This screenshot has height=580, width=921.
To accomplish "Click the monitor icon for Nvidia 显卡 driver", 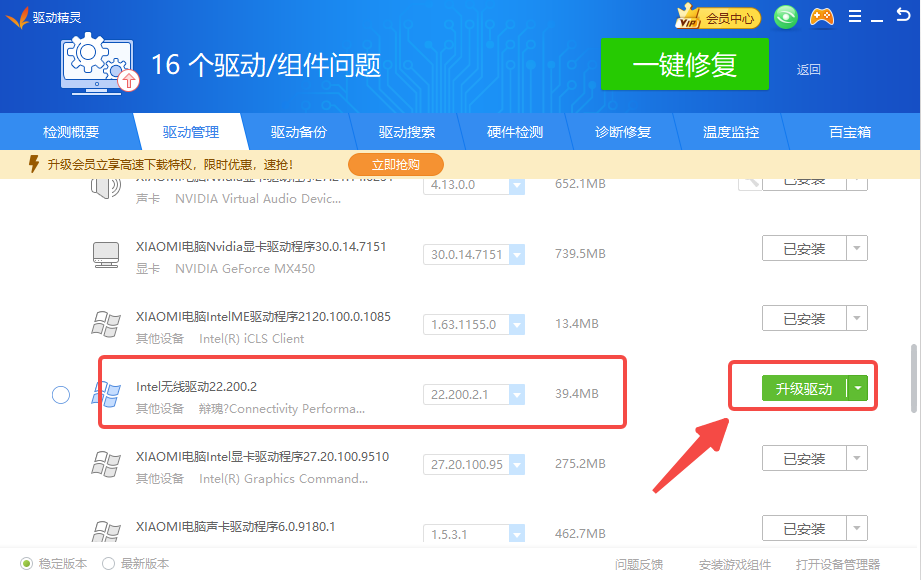I will point(105,255).
